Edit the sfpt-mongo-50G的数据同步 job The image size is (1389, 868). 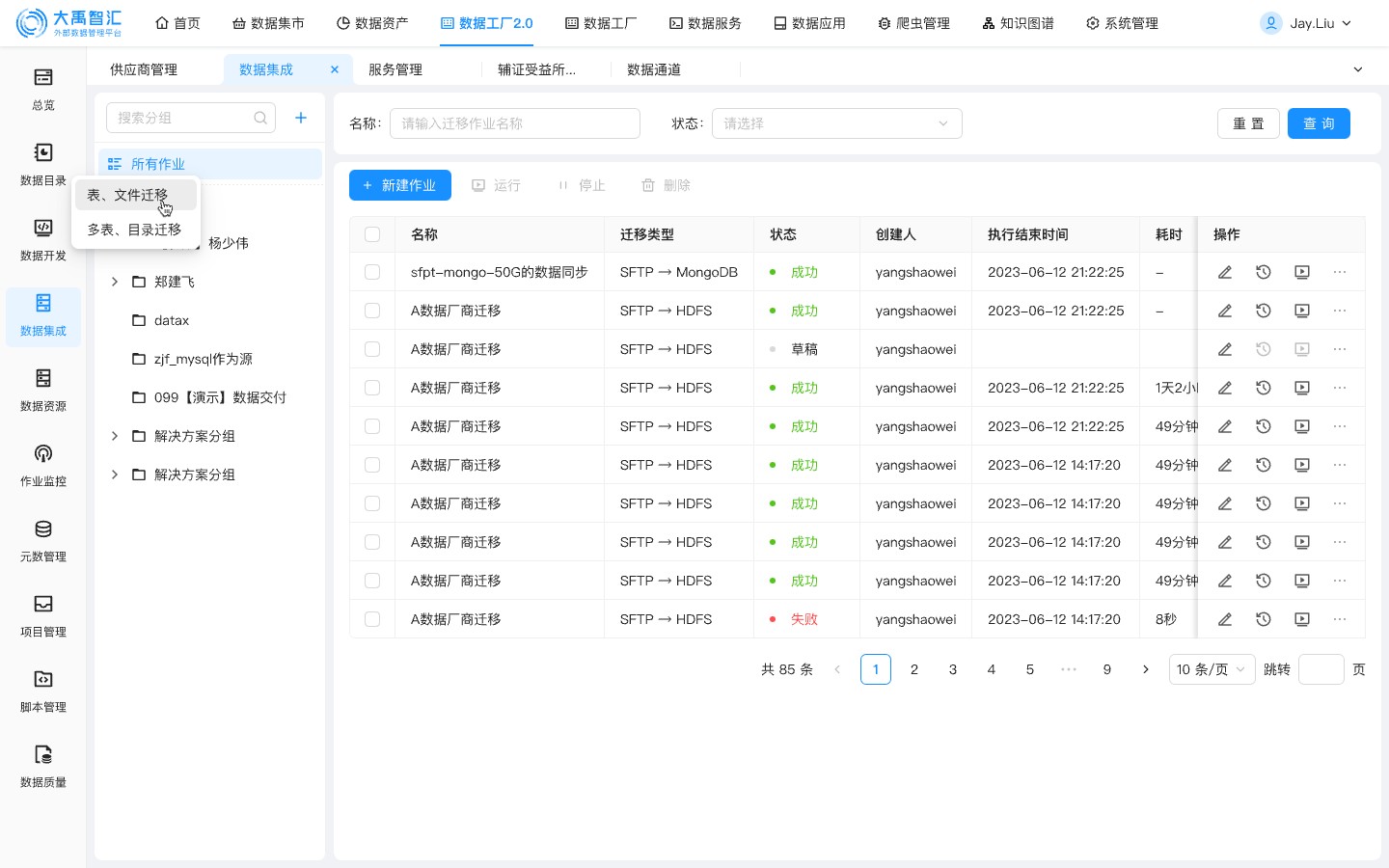1225,272
